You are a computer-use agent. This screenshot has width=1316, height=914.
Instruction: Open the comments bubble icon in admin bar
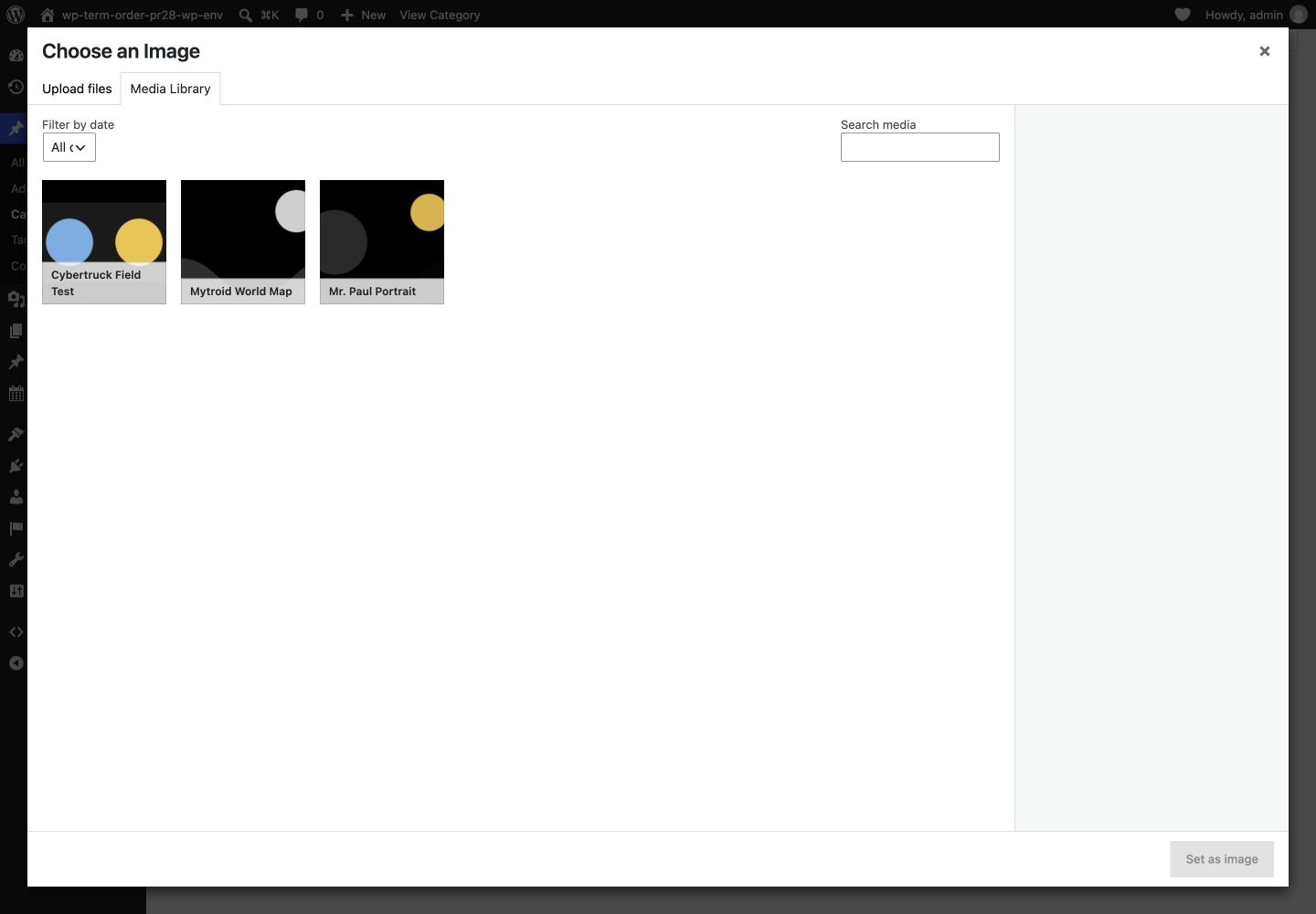click(301, 15)
